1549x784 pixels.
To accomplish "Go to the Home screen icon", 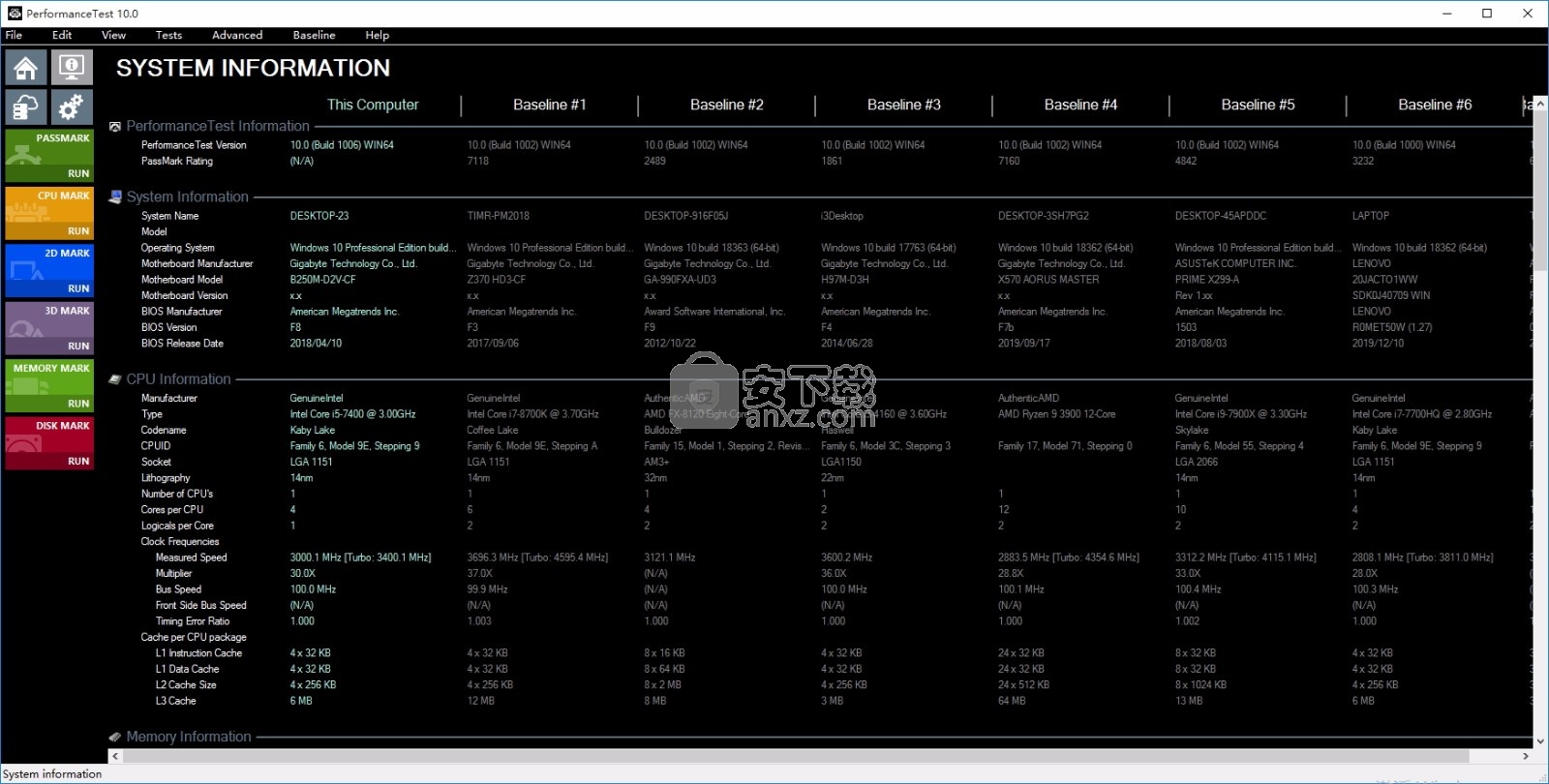I will (x=26, y=68).
